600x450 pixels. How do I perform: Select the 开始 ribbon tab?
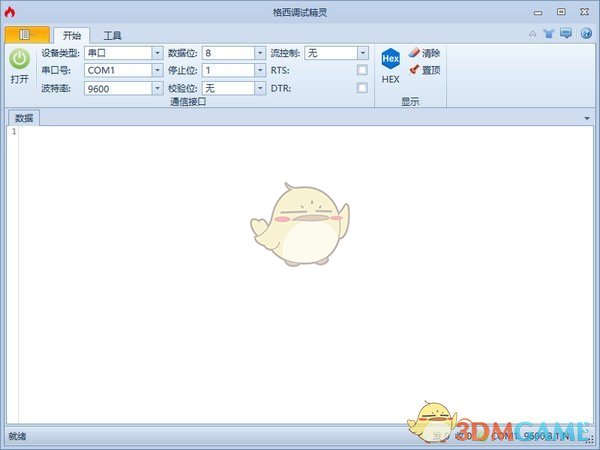point(71,35)
